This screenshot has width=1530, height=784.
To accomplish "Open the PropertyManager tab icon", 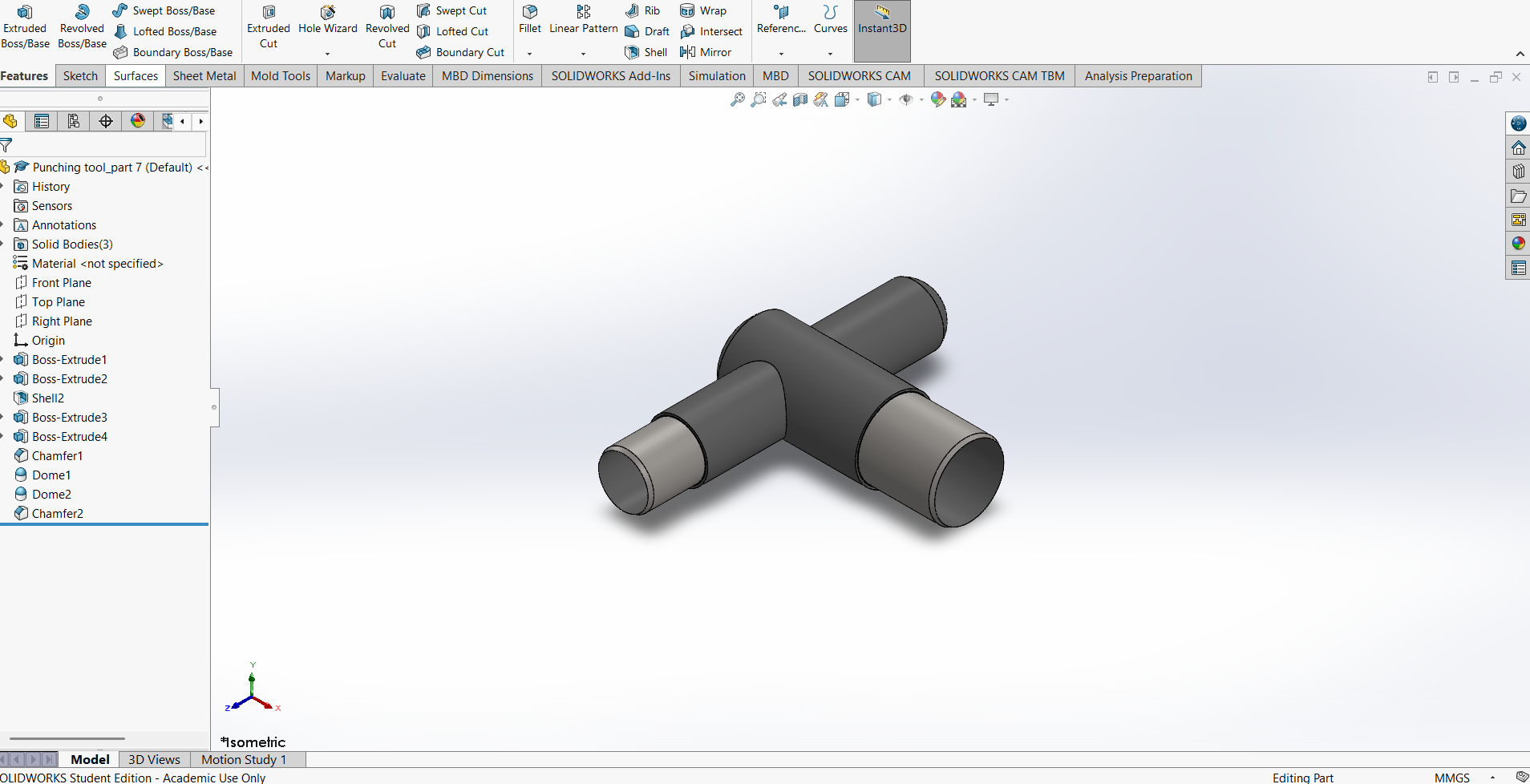I will coord(42,121).
